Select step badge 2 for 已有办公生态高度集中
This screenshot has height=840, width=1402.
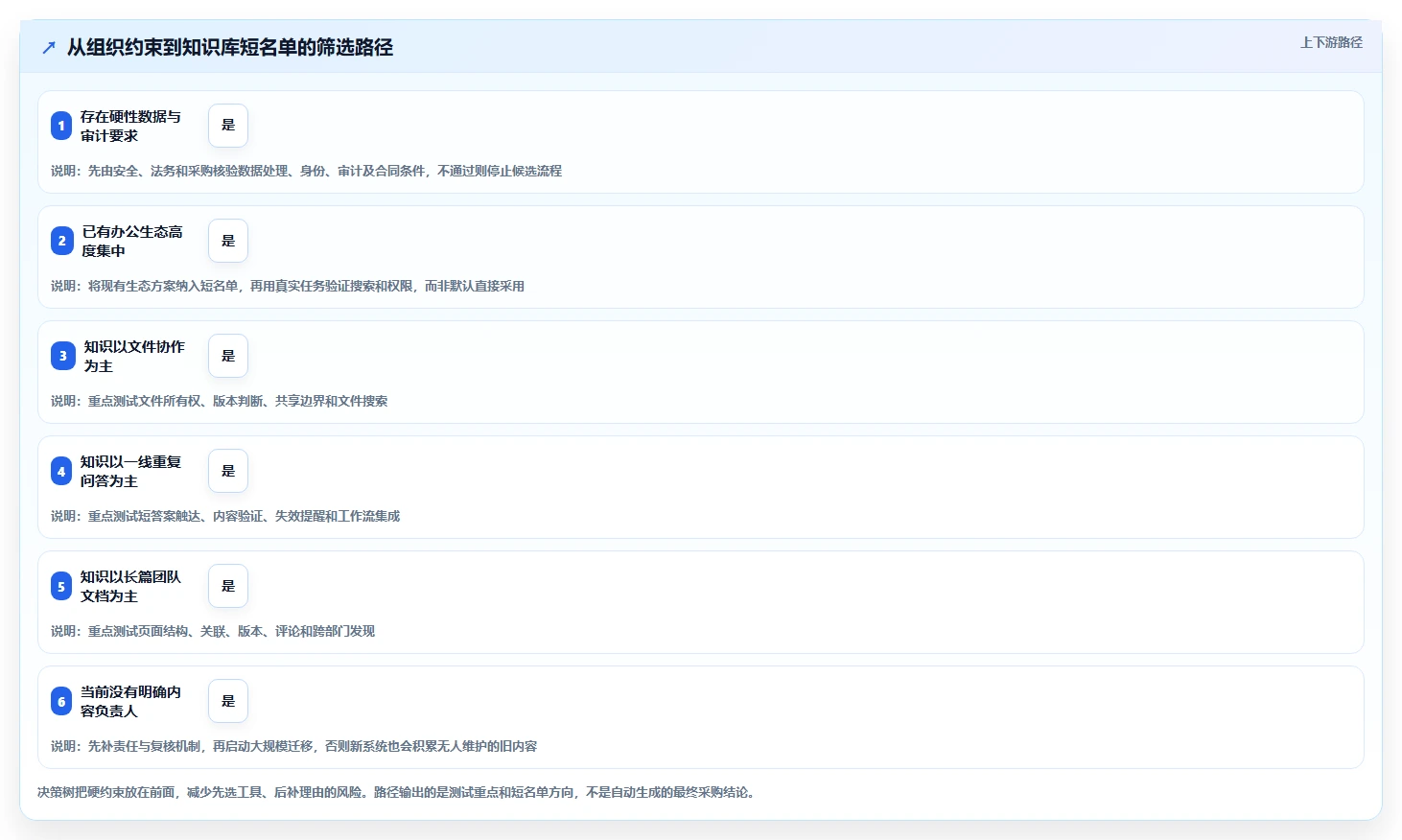click(62, 241)
